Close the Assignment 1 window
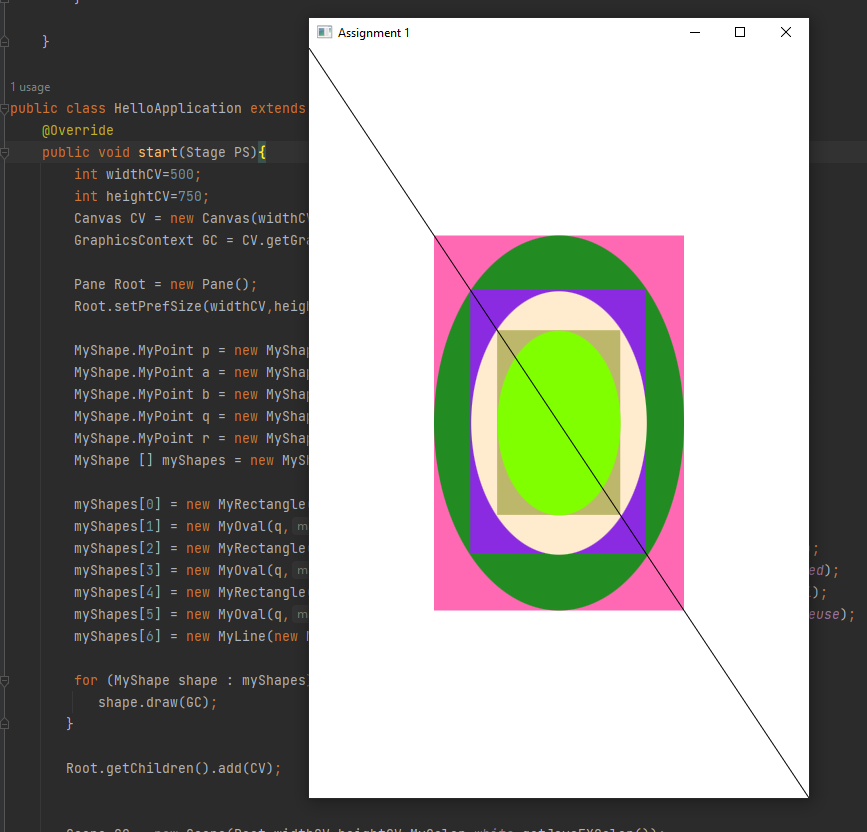867x832 pixels. click(786, 32)
